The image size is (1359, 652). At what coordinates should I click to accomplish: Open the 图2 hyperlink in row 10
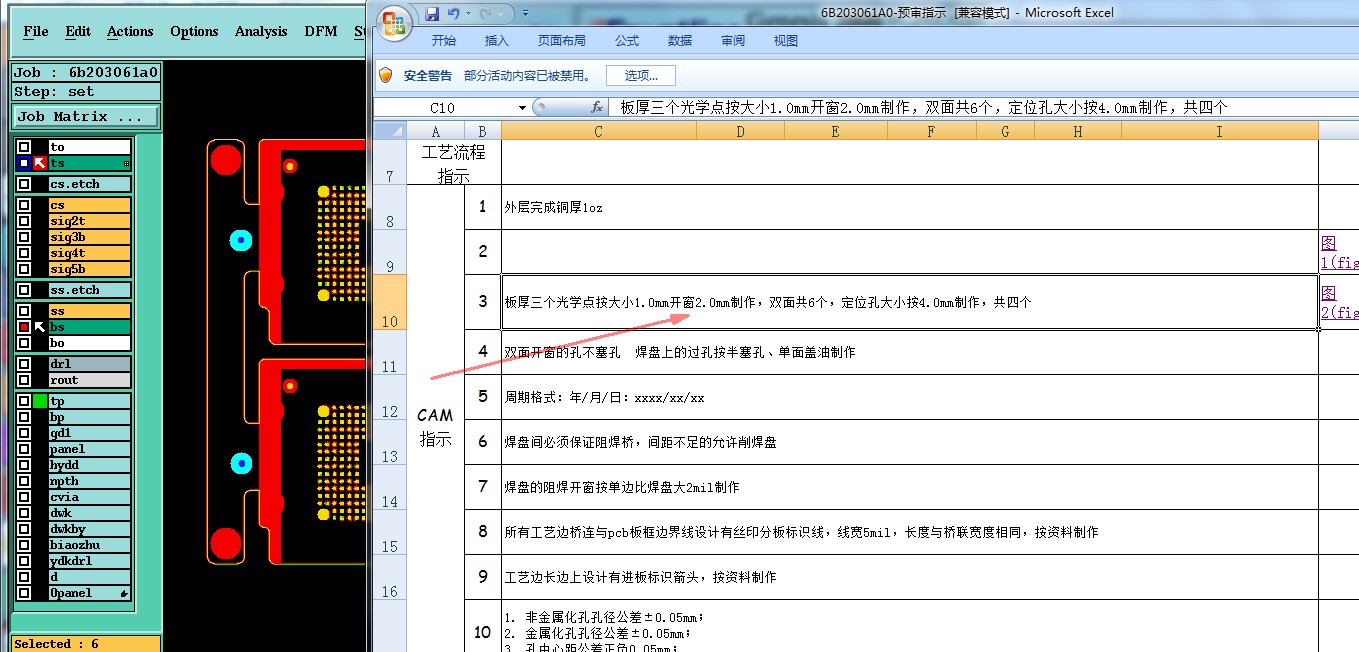pyautogui.click(x=1339, y=303)
